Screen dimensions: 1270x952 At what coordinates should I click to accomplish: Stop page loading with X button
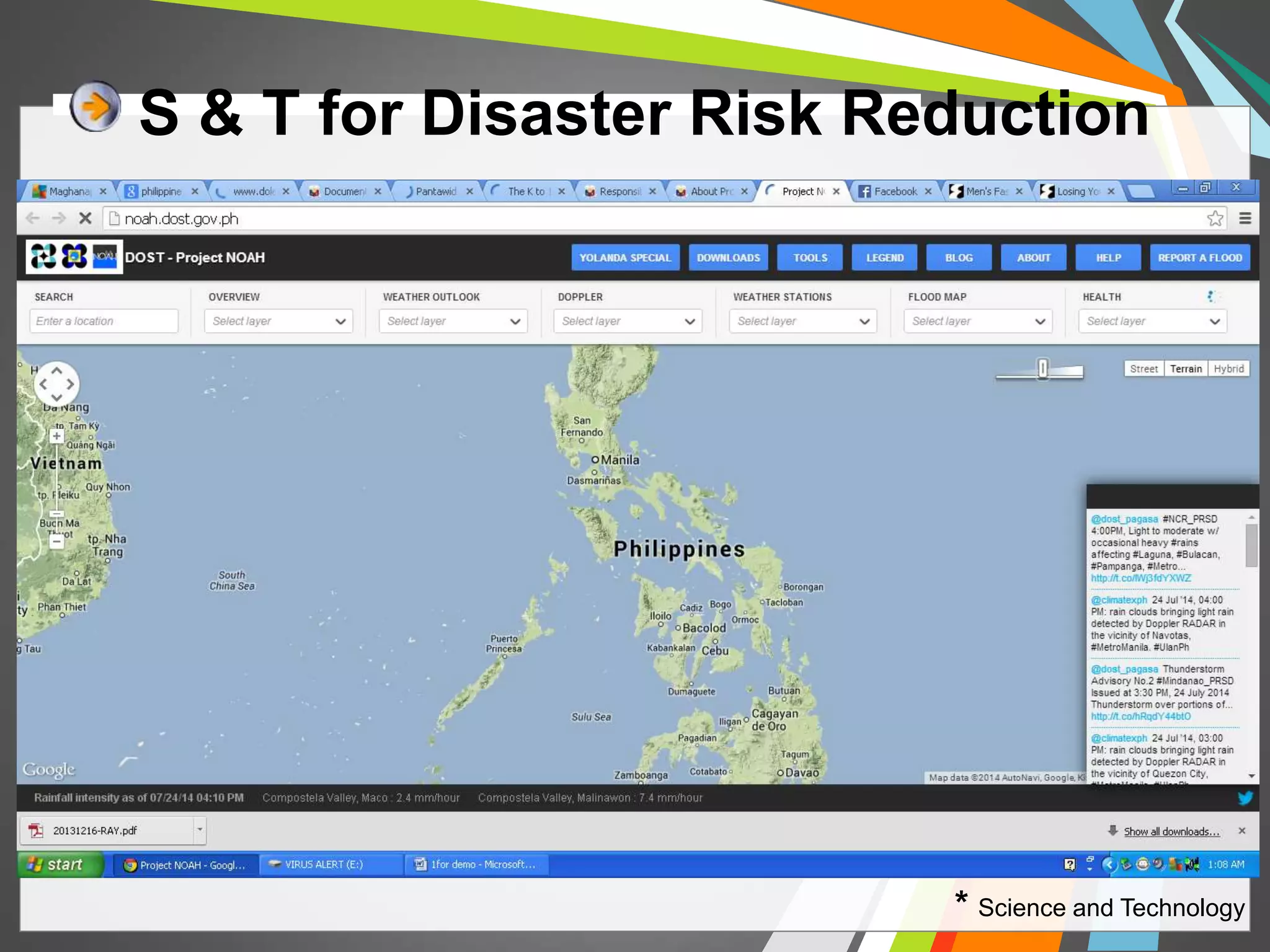click(x=86, y=218)
